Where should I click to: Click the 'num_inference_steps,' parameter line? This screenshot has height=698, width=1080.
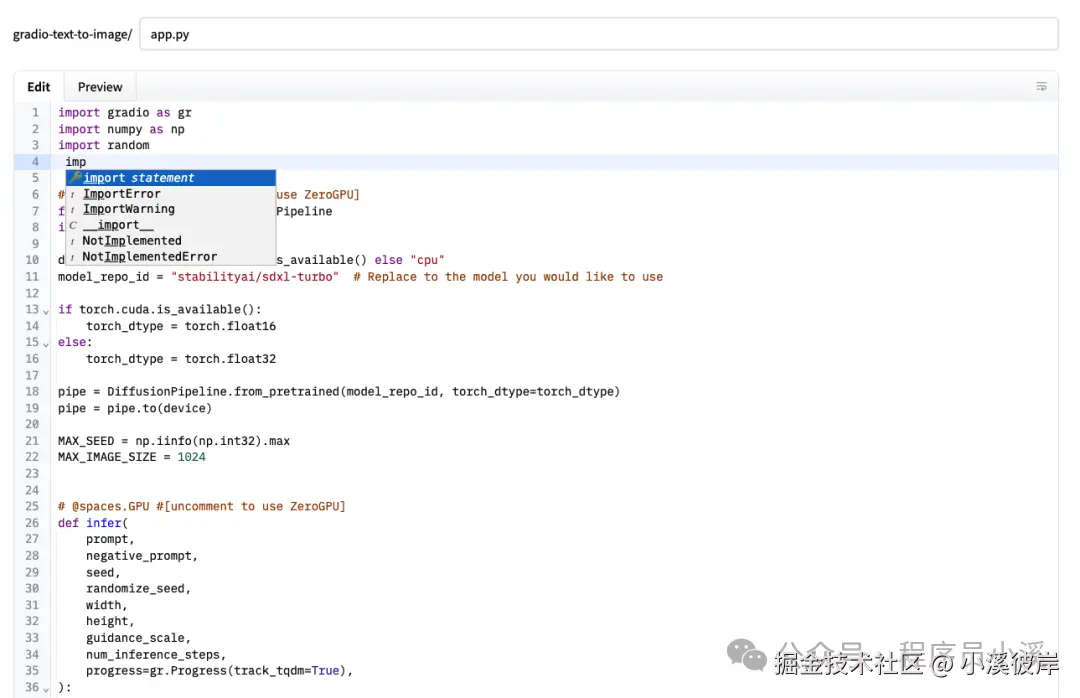pyautogui.click(x=156, y=655)
